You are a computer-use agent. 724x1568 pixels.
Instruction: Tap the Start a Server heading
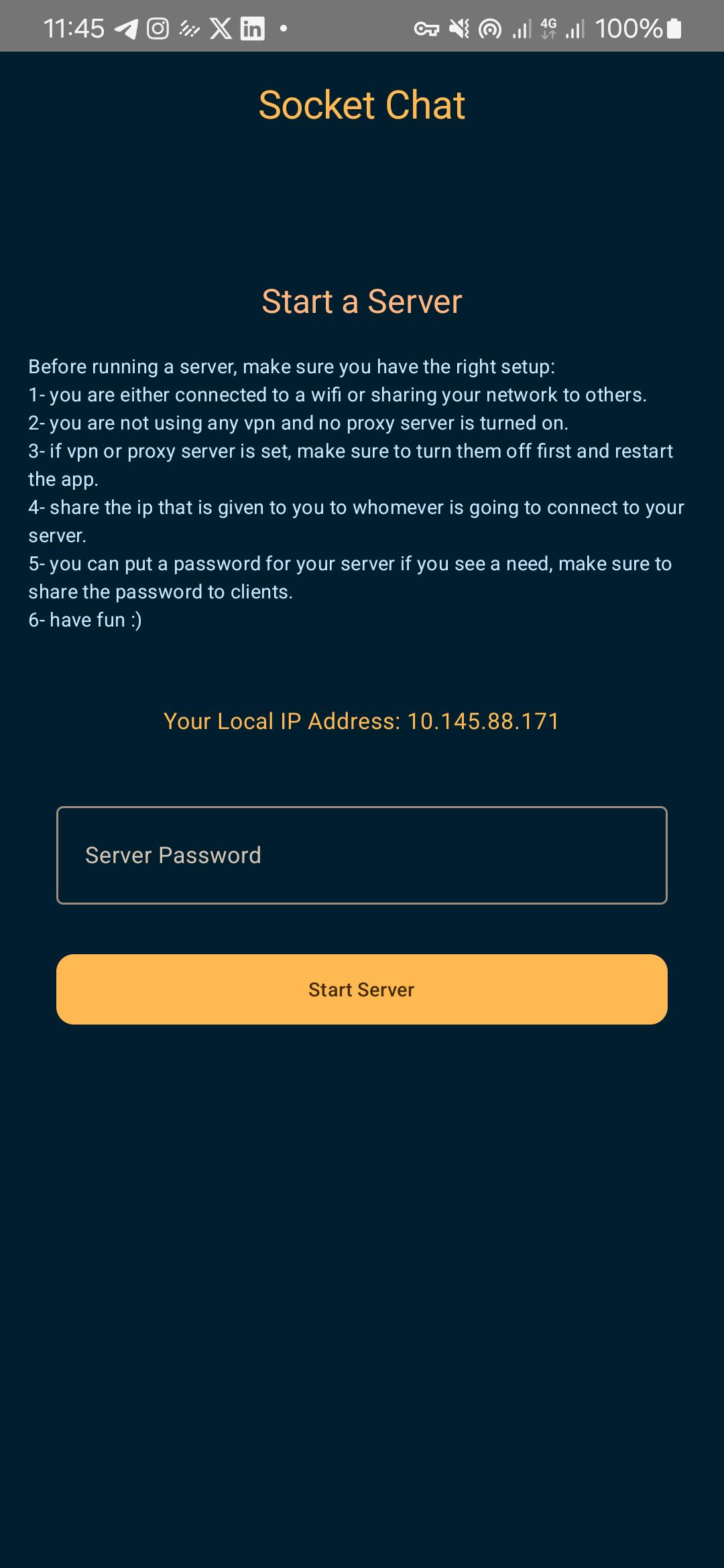coord(362,302)
